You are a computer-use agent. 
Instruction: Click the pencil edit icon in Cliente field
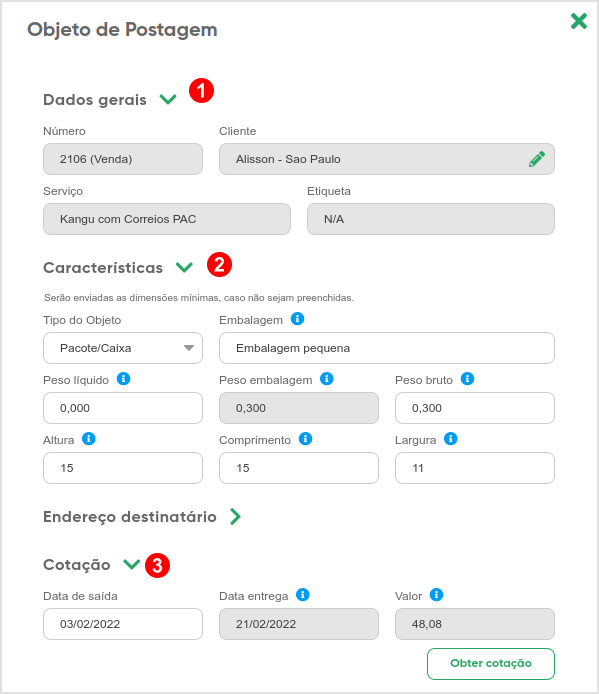(537, 159)
